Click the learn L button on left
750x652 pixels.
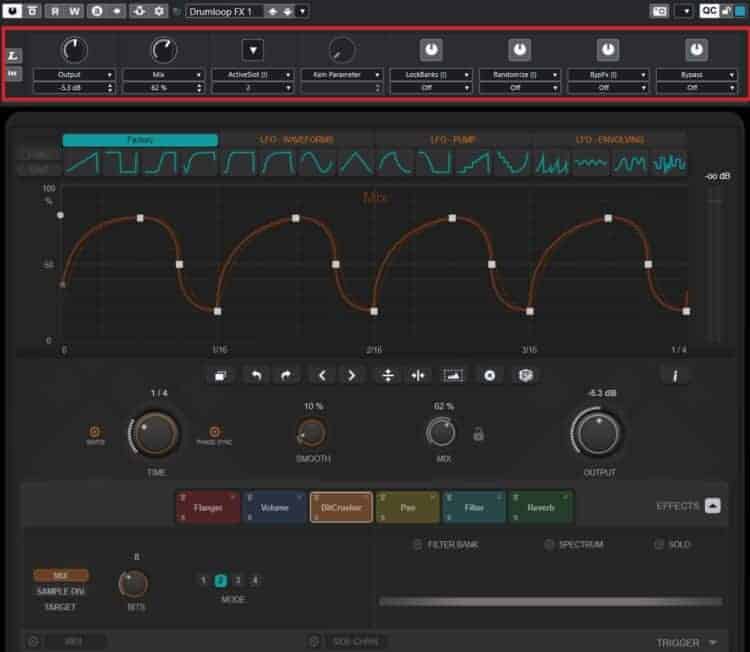pyautogui.click(x=13, y=56)
